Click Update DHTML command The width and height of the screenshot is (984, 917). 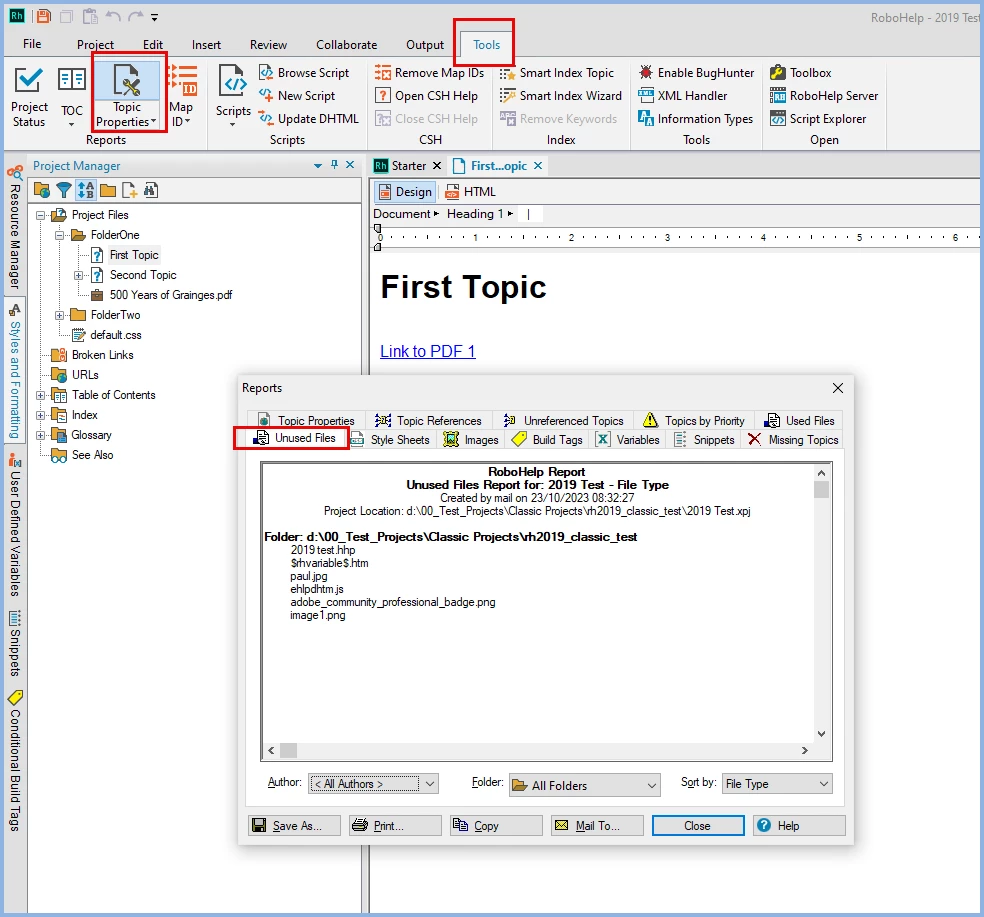click(309, 119)
